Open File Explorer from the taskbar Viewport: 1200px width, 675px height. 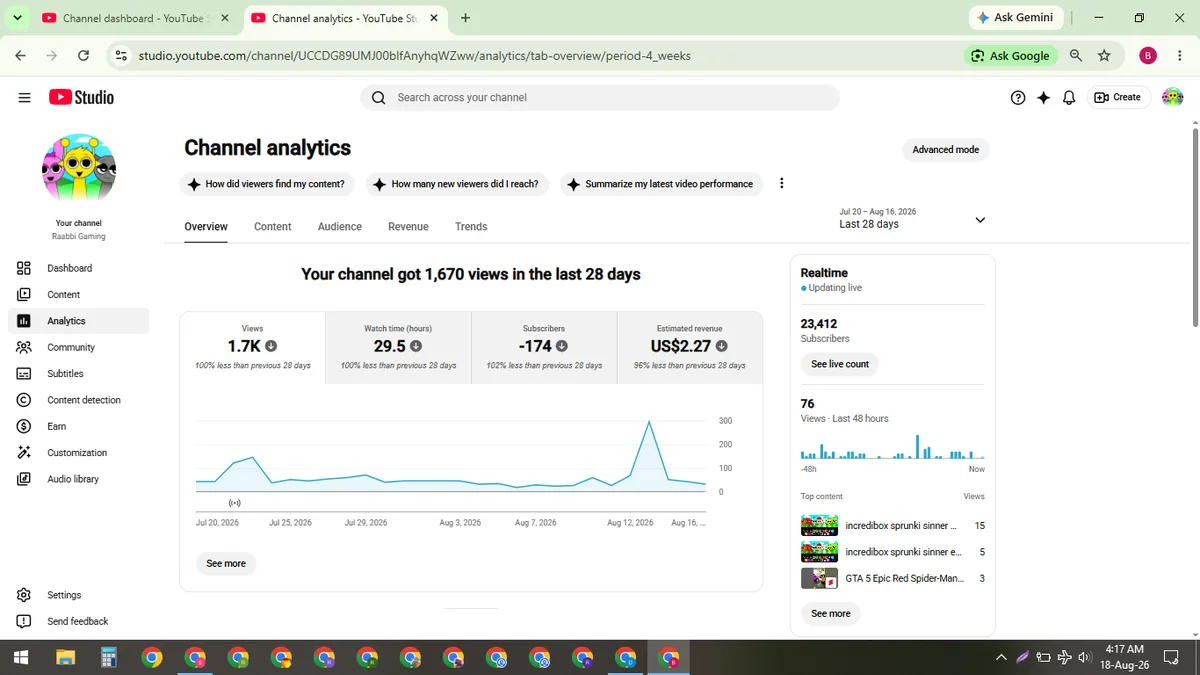click(65, 657)
